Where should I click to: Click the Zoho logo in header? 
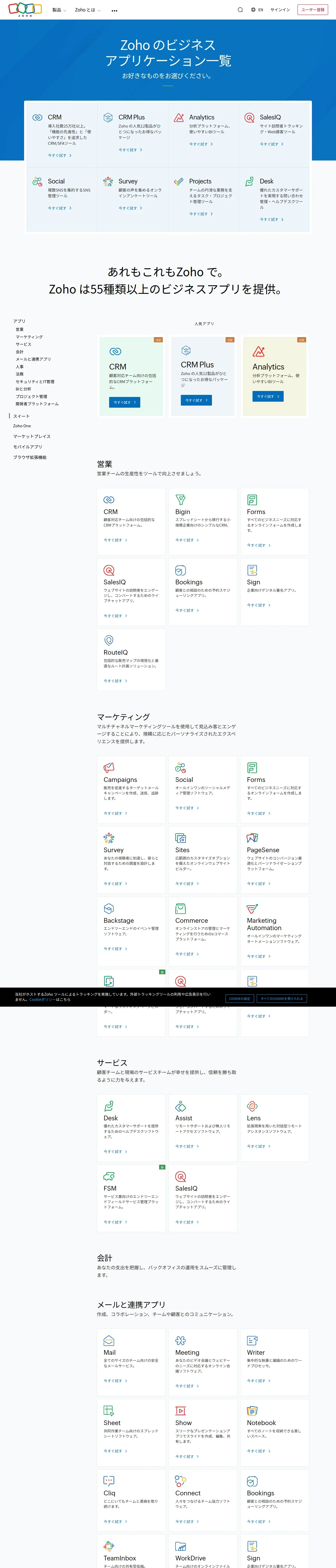point(25,10)
